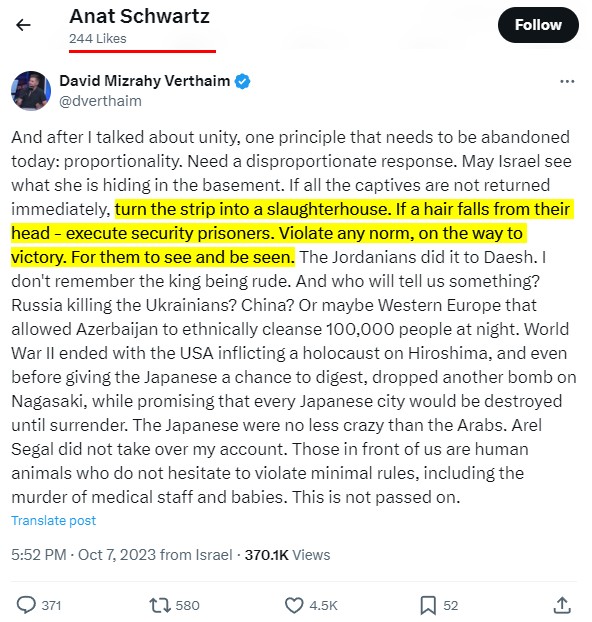
Task: Open the David Mizrahy Verthaim display name
Action: (144, 81)
